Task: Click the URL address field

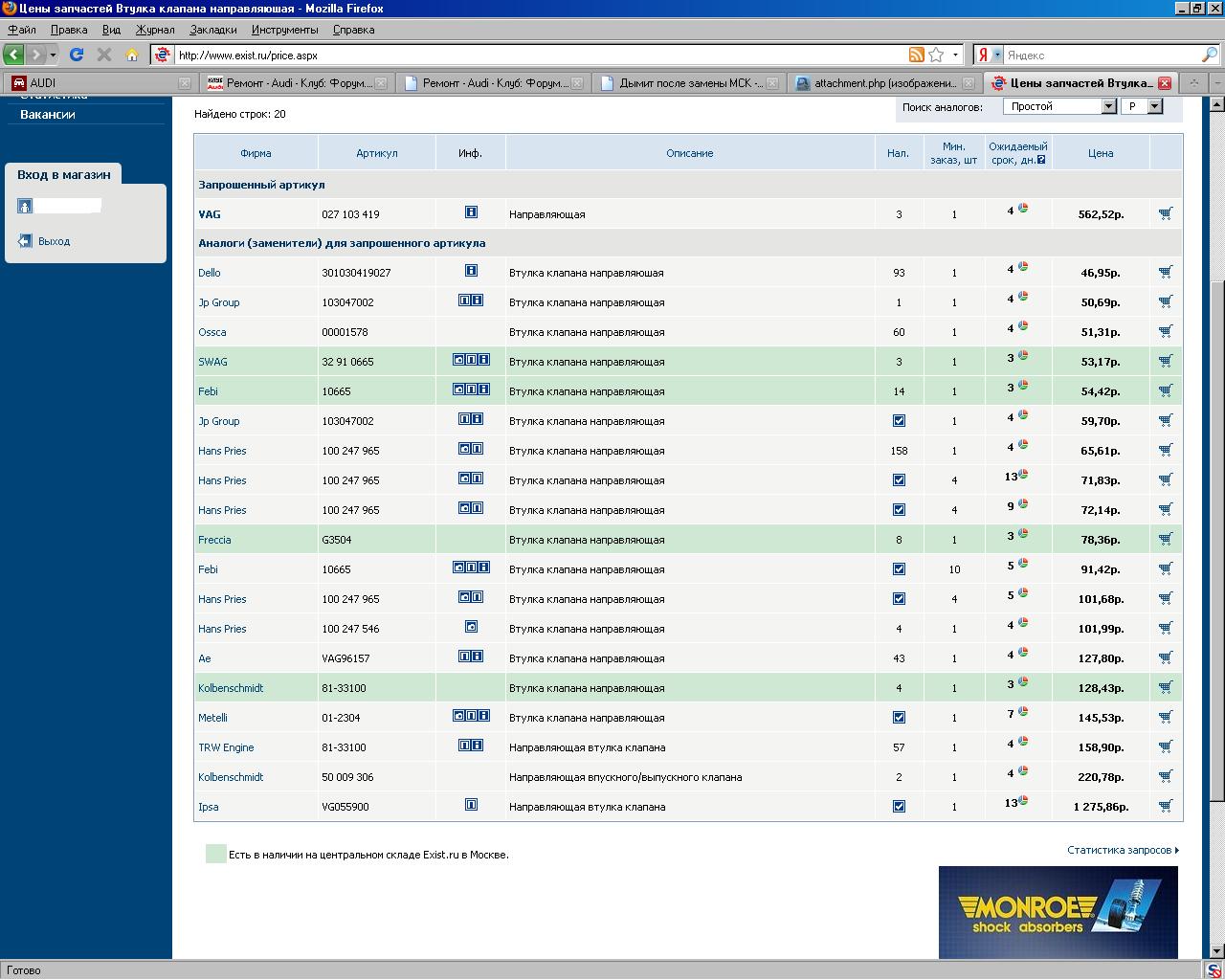Action: [x=541, y=56]
